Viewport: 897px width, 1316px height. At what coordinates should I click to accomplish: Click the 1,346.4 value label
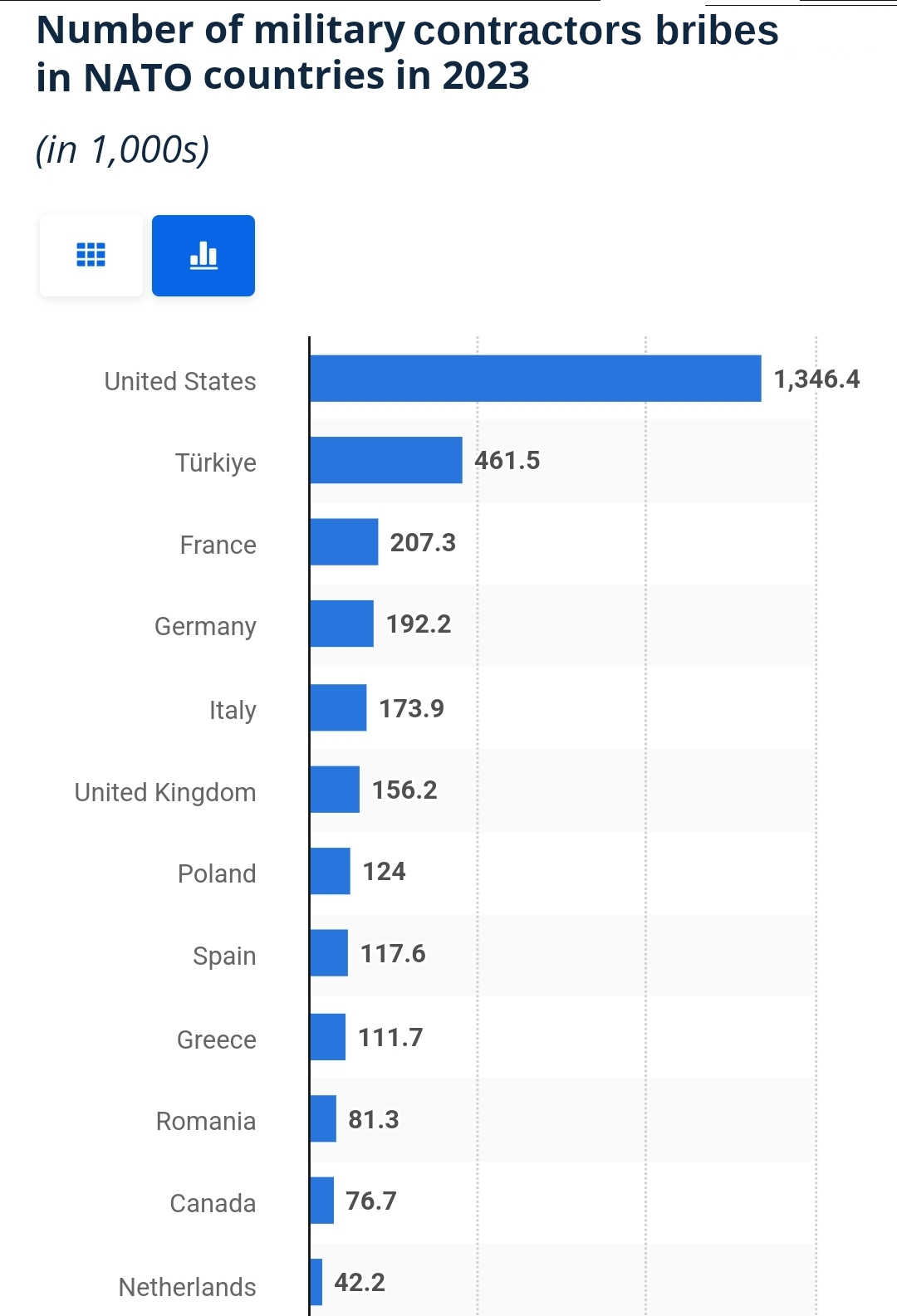click(x=817, y=379)
